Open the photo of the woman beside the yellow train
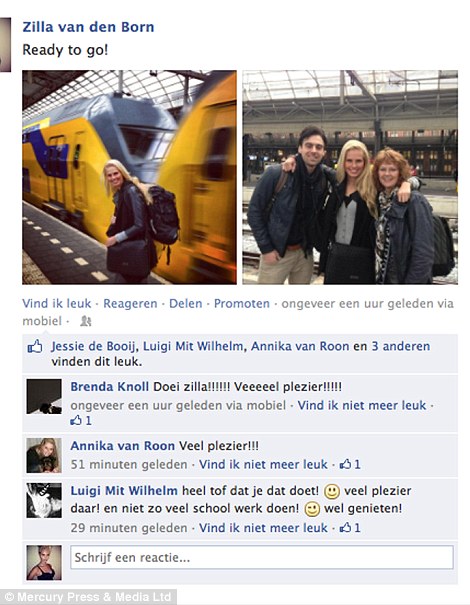This screenshot has width=470, height=605. pyautogui.click(x=129, y=177)
